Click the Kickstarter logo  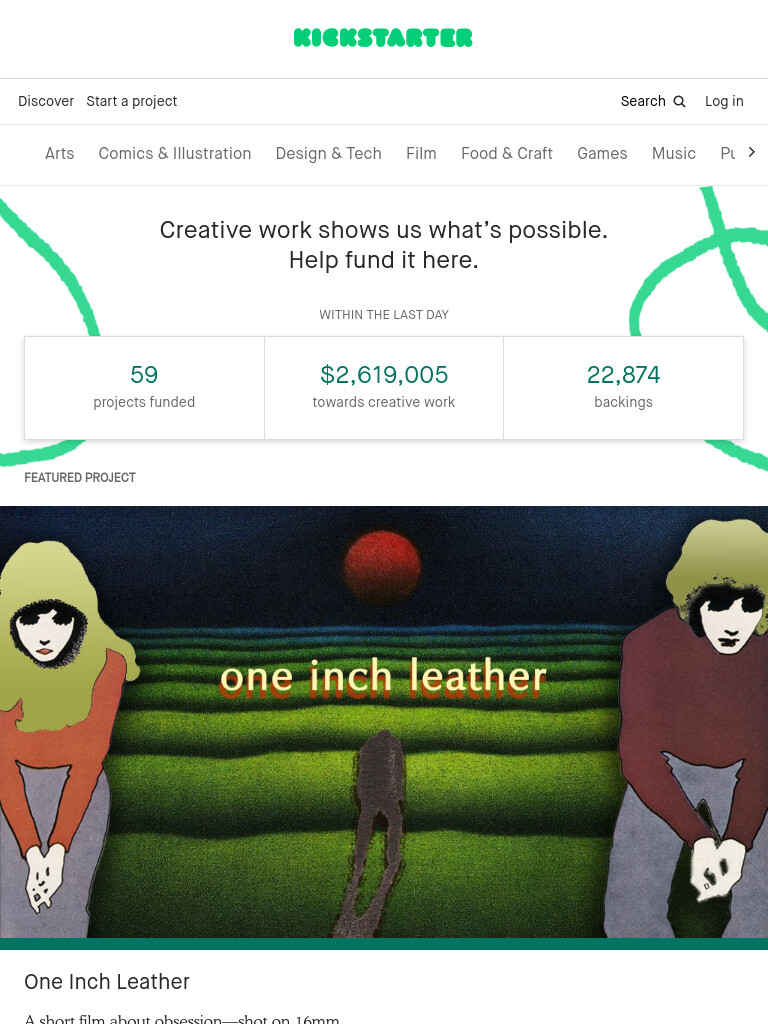pos(383,38)
